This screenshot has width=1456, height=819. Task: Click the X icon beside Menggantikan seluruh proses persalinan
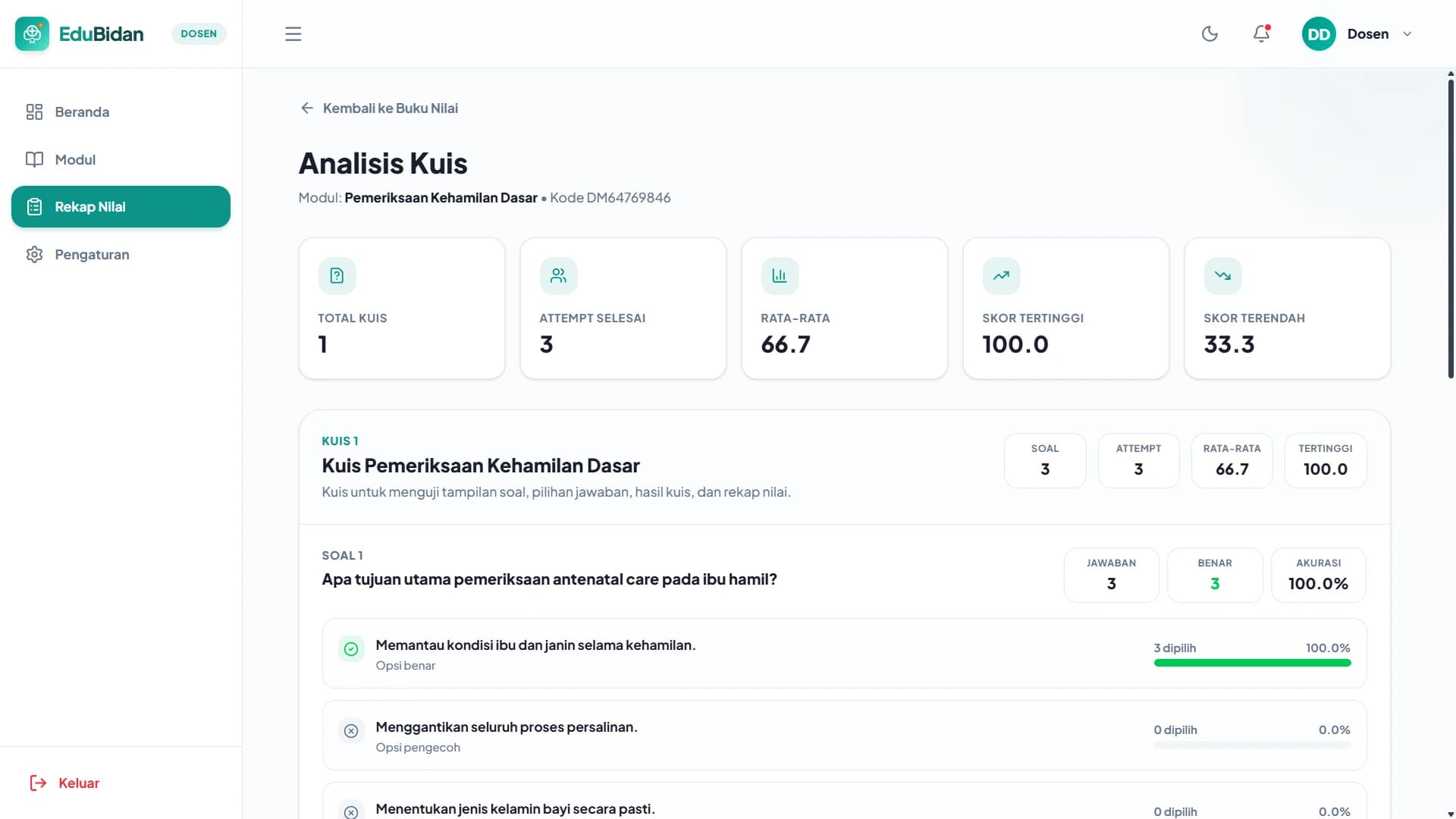tap(351, 731)
